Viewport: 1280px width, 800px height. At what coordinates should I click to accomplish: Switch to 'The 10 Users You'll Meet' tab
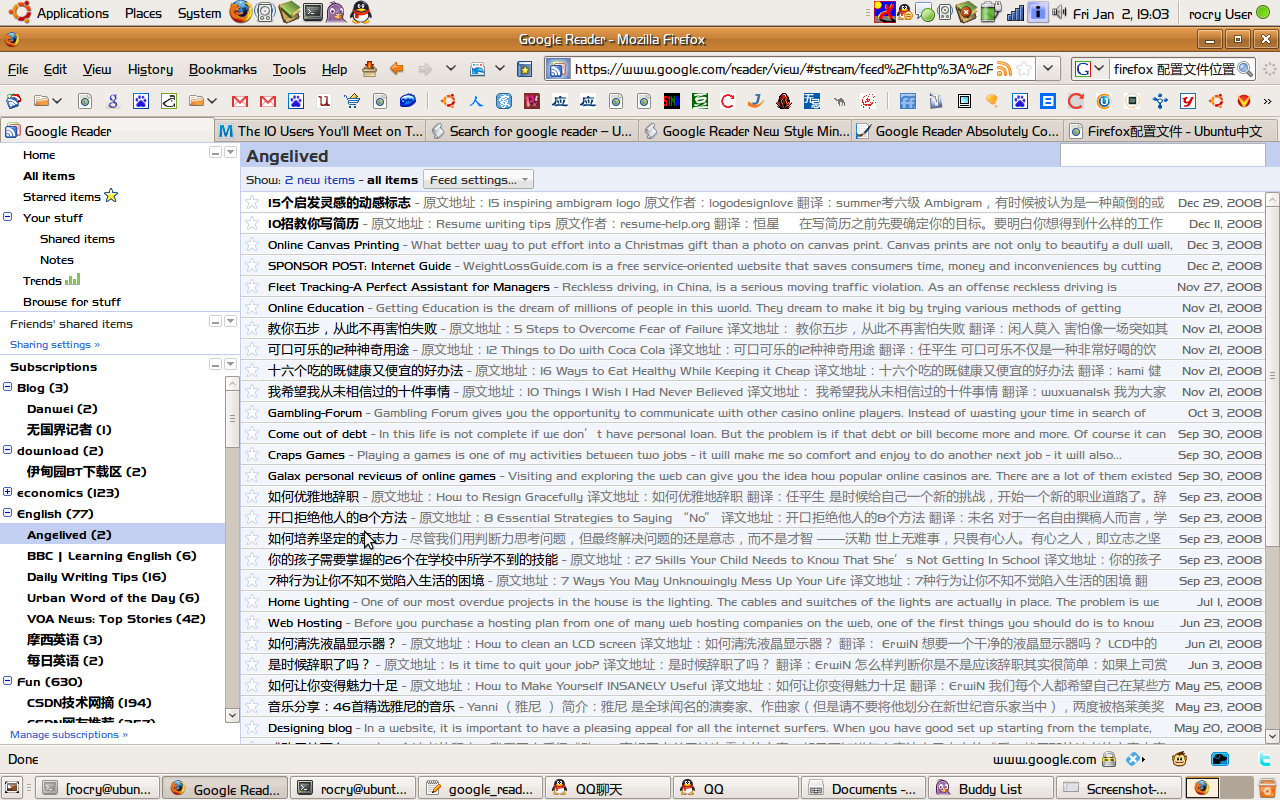click(x=321, y=131)
